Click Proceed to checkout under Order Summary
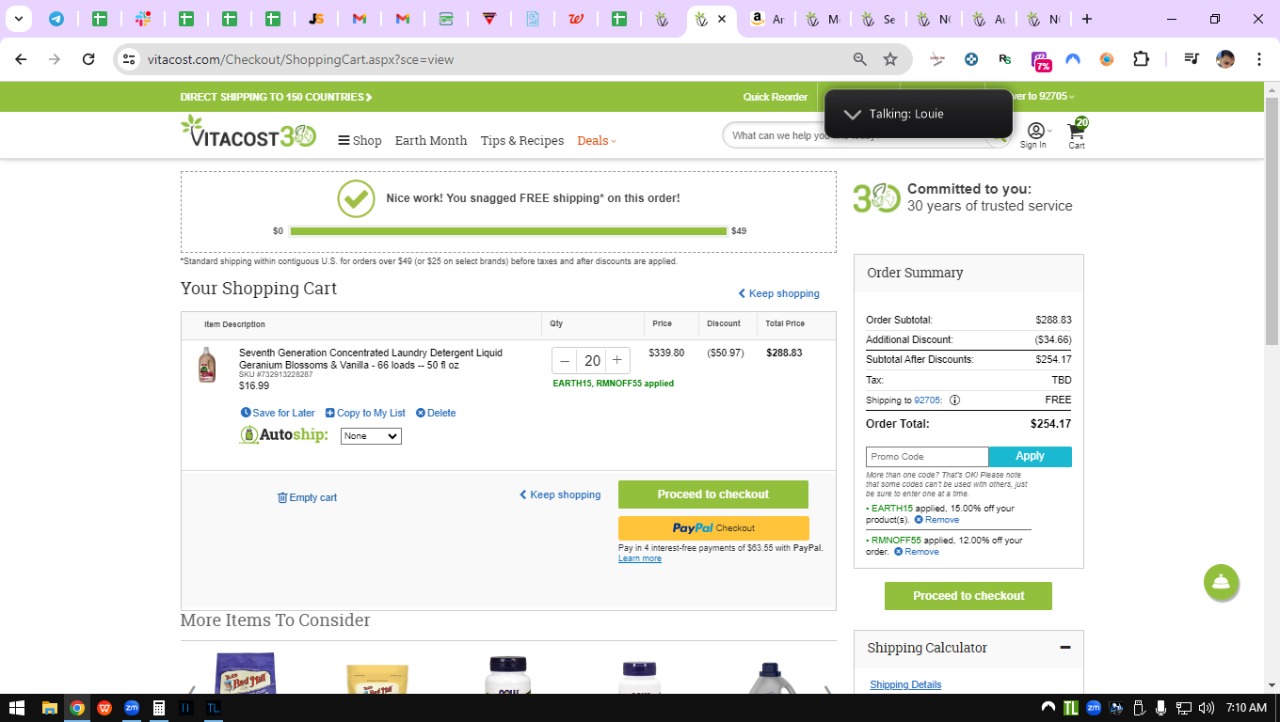The image size is (1280, 722). point(968,596)
